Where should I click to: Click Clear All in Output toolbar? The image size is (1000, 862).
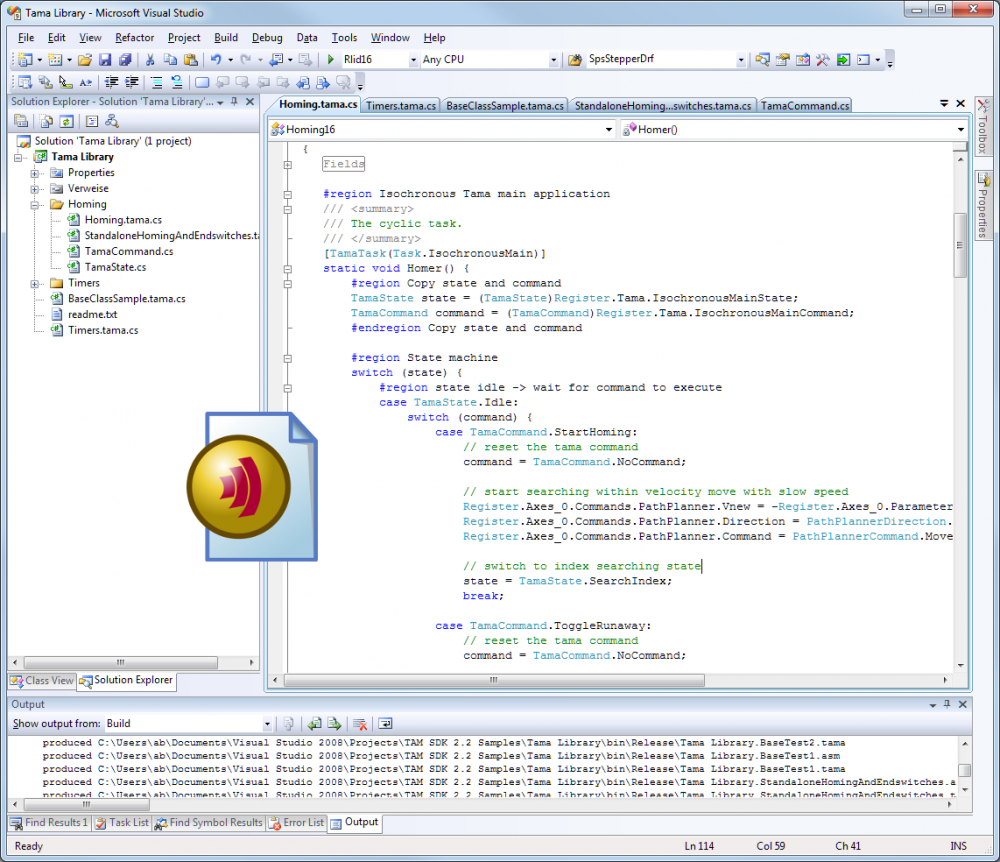click(360, 724)
